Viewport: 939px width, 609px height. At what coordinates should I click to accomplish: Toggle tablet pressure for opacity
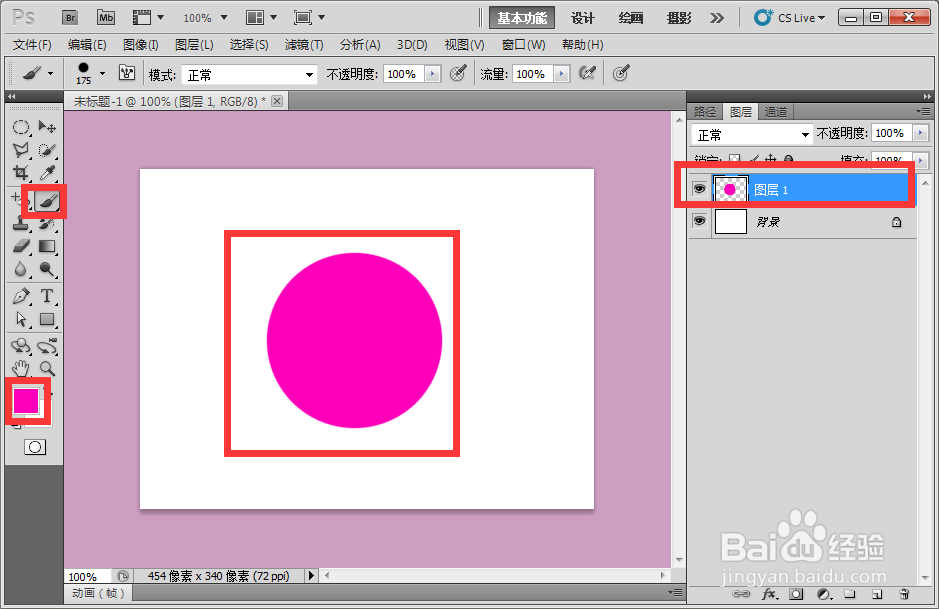click(x=458, y=74)
